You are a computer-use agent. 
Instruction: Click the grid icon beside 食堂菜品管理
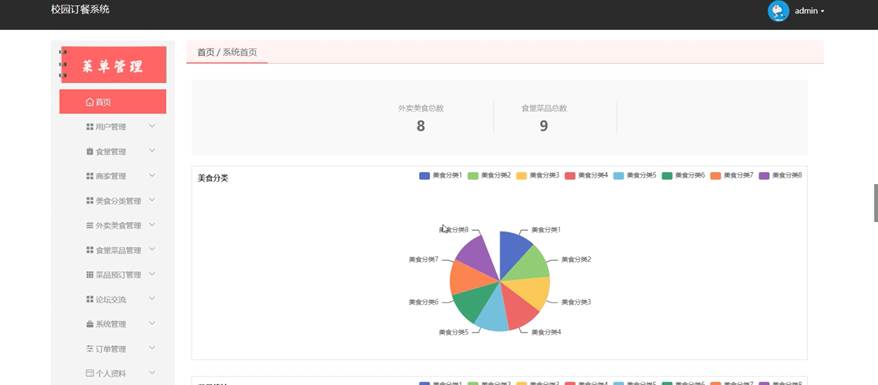coord(90,250)
